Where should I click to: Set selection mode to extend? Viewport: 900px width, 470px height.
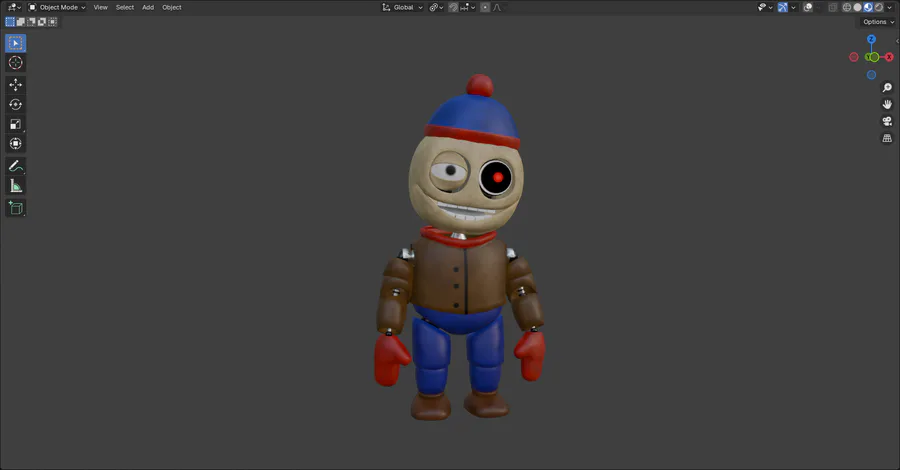pyautogui.click(x=21, y=22)
